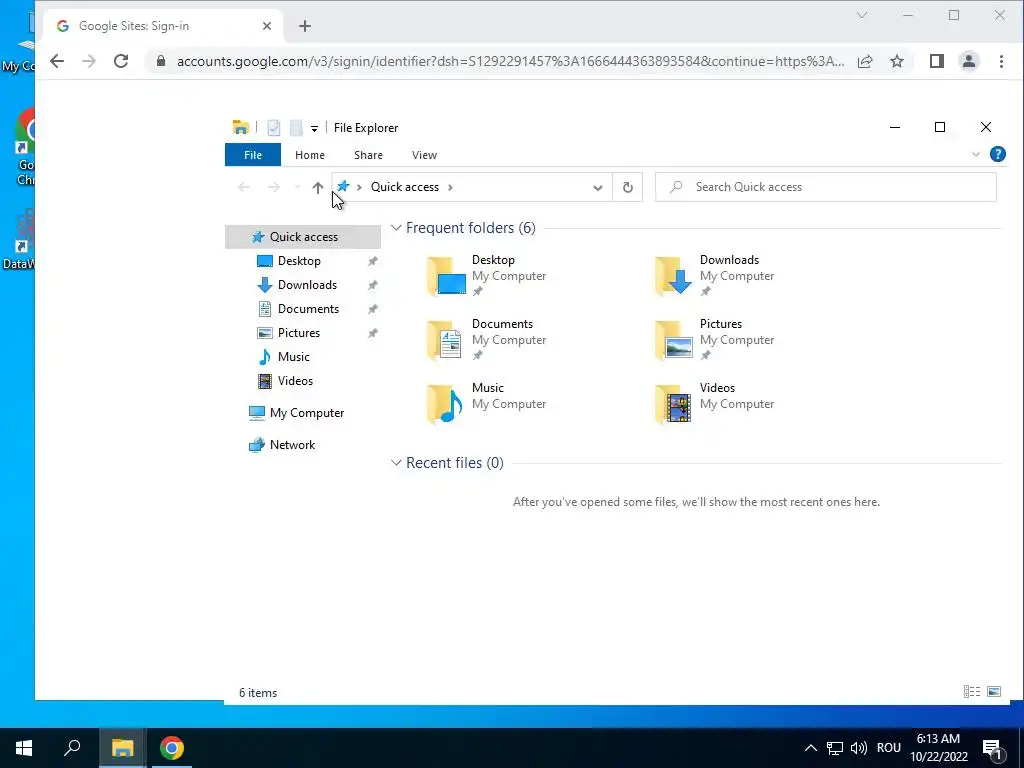Click the pin icon beside Desktop in sidebar
This screenshot has width=1024, height=768.
click(x=372, y=261)
